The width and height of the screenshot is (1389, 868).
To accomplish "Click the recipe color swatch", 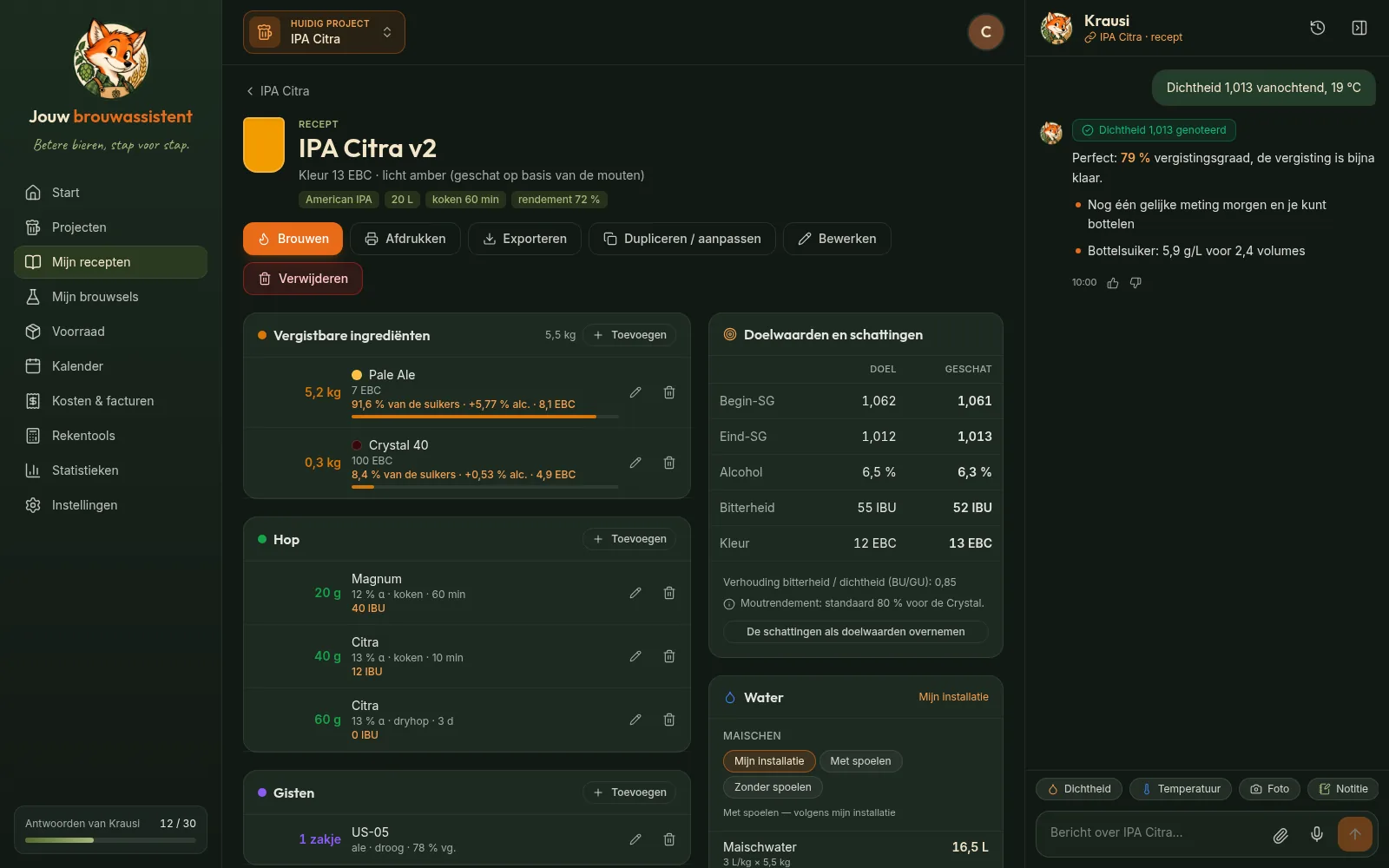I will (264, 145).
